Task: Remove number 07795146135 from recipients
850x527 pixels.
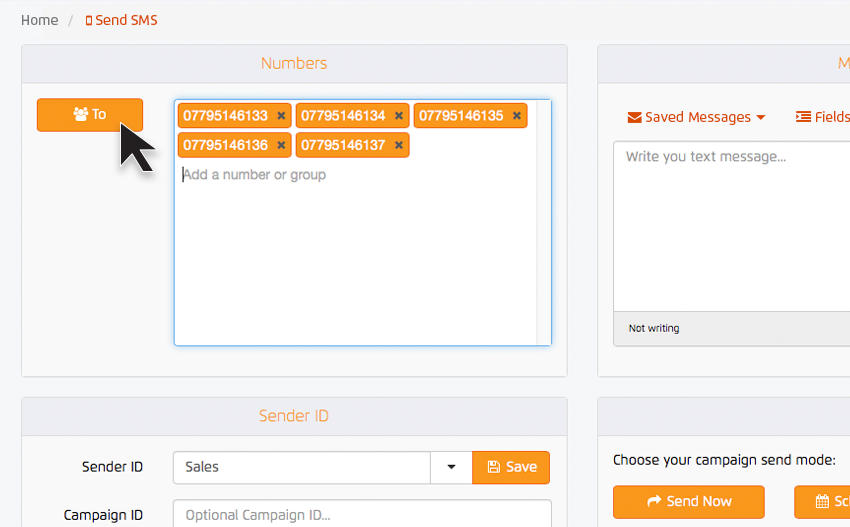Action: (x=517, y=115)
